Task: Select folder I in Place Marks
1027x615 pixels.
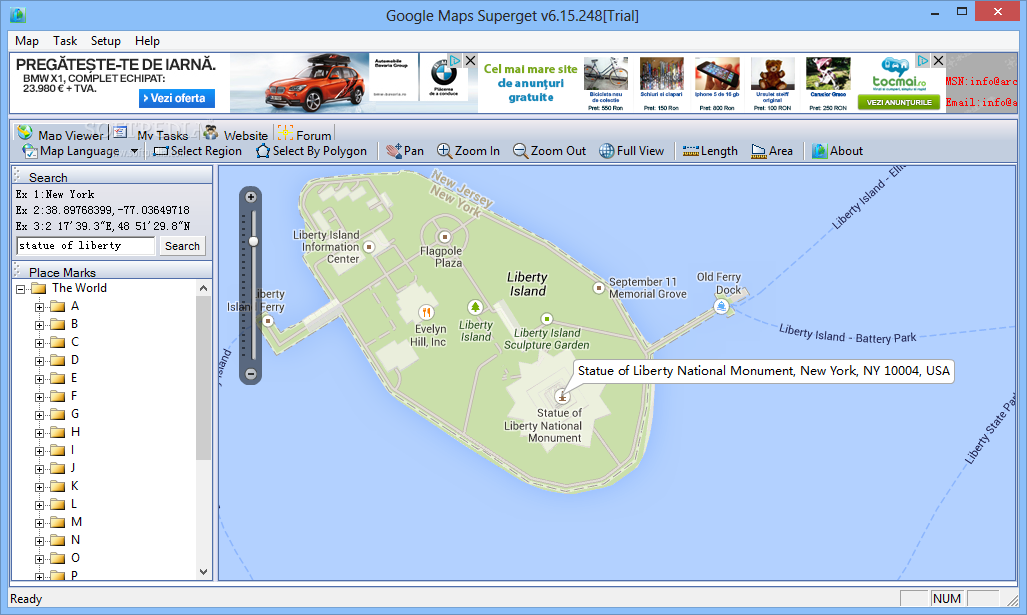Action: click(x=63, y=450)
